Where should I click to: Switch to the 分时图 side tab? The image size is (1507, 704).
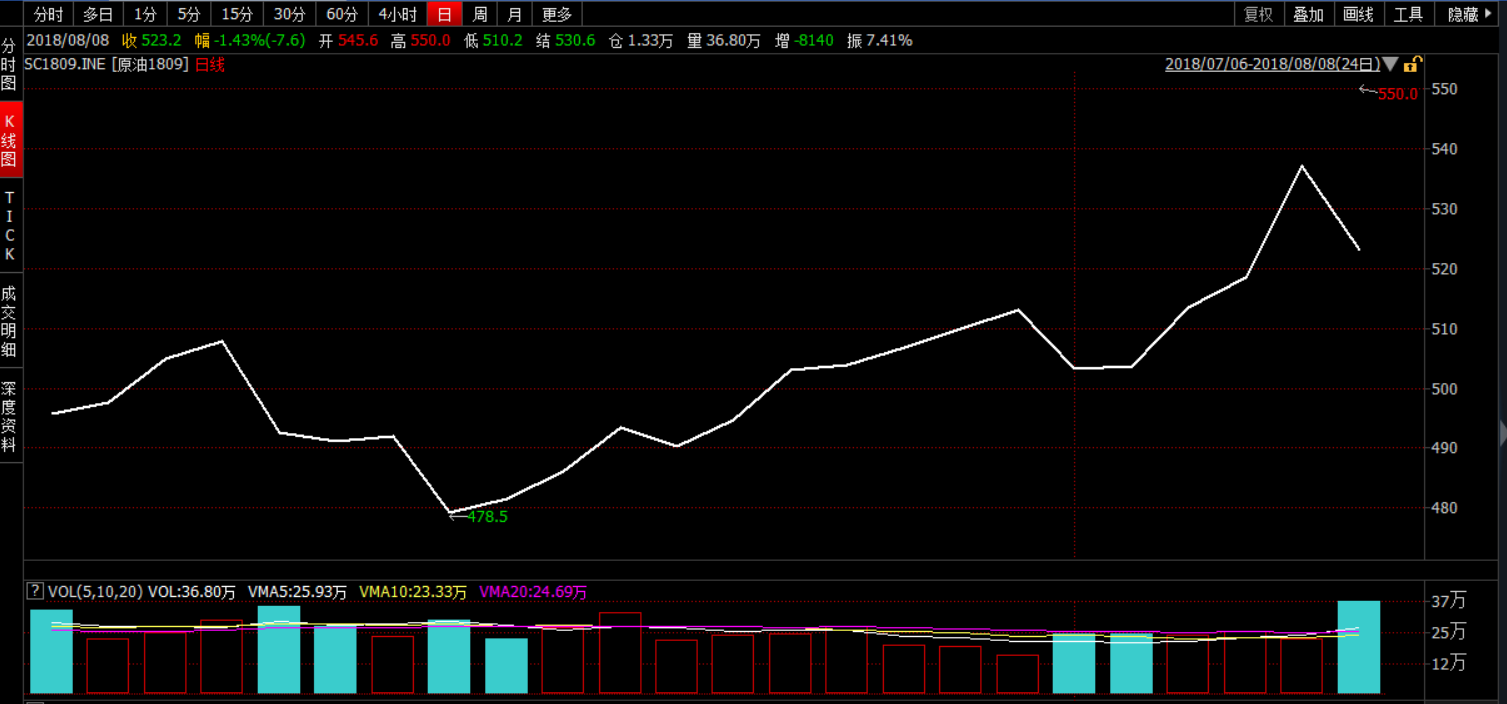[9, 65]
